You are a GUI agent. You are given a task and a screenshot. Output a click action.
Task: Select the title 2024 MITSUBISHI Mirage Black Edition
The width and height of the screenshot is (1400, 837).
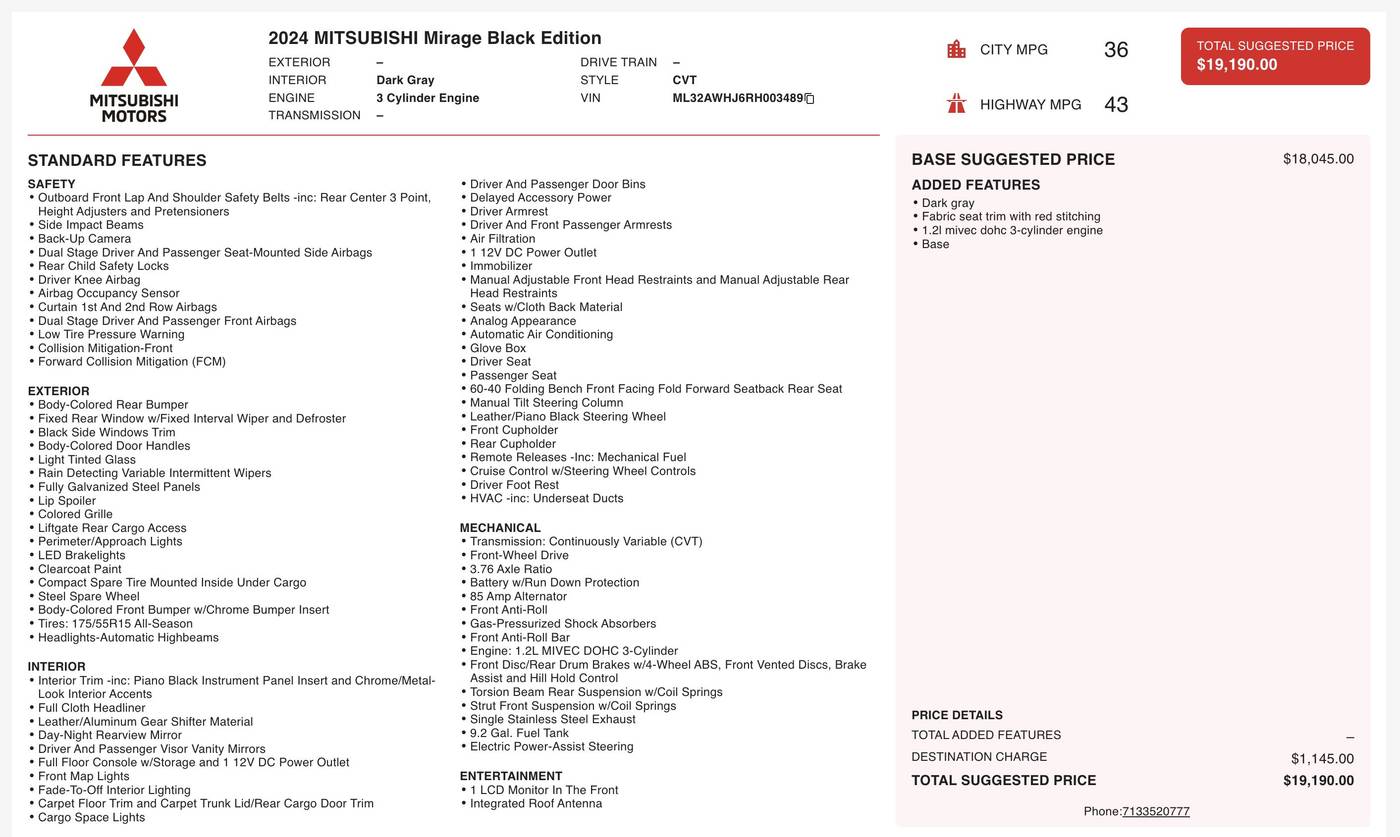(x=435, y=38)
